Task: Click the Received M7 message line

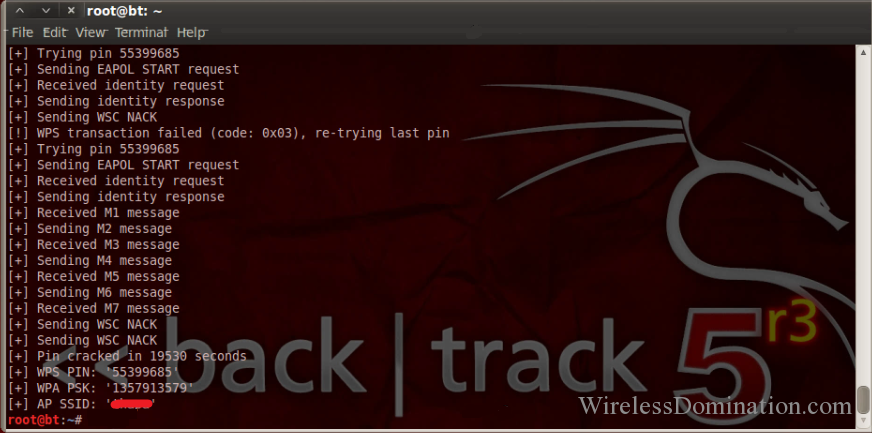Action: click(93, 308)
